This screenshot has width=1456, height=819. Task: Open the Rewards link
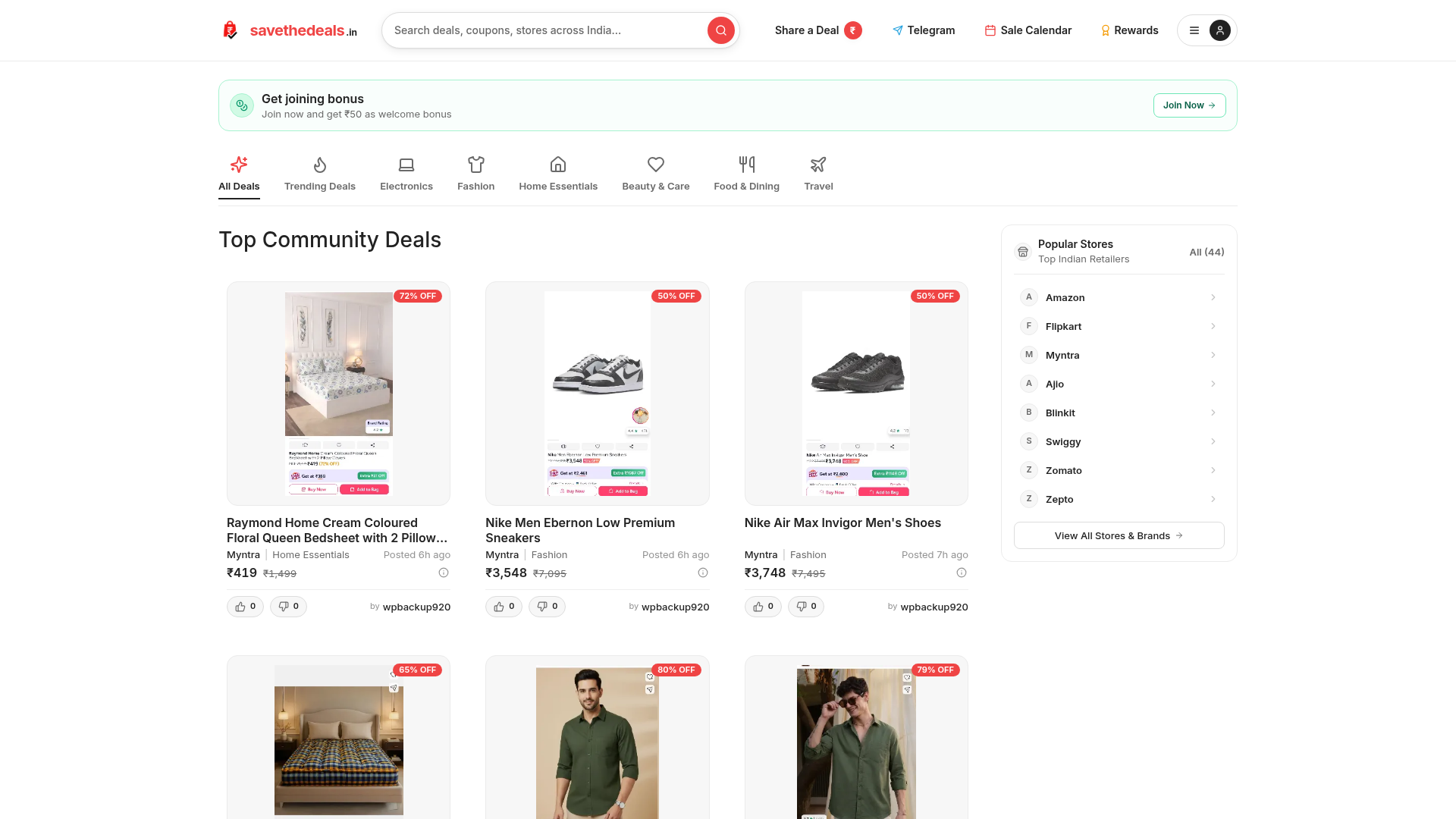coord(1129,30)
